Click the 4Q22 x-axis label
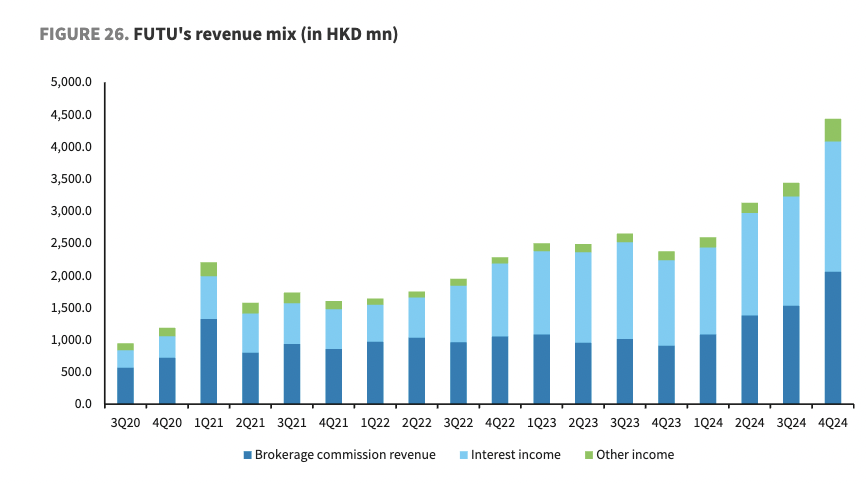 tap(499, 422)
